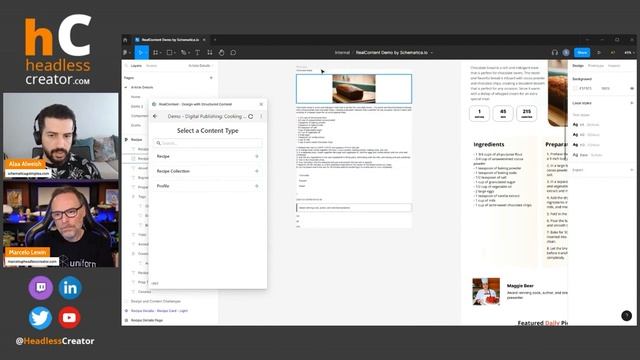Select the Recipe content type row

[207, 156]
